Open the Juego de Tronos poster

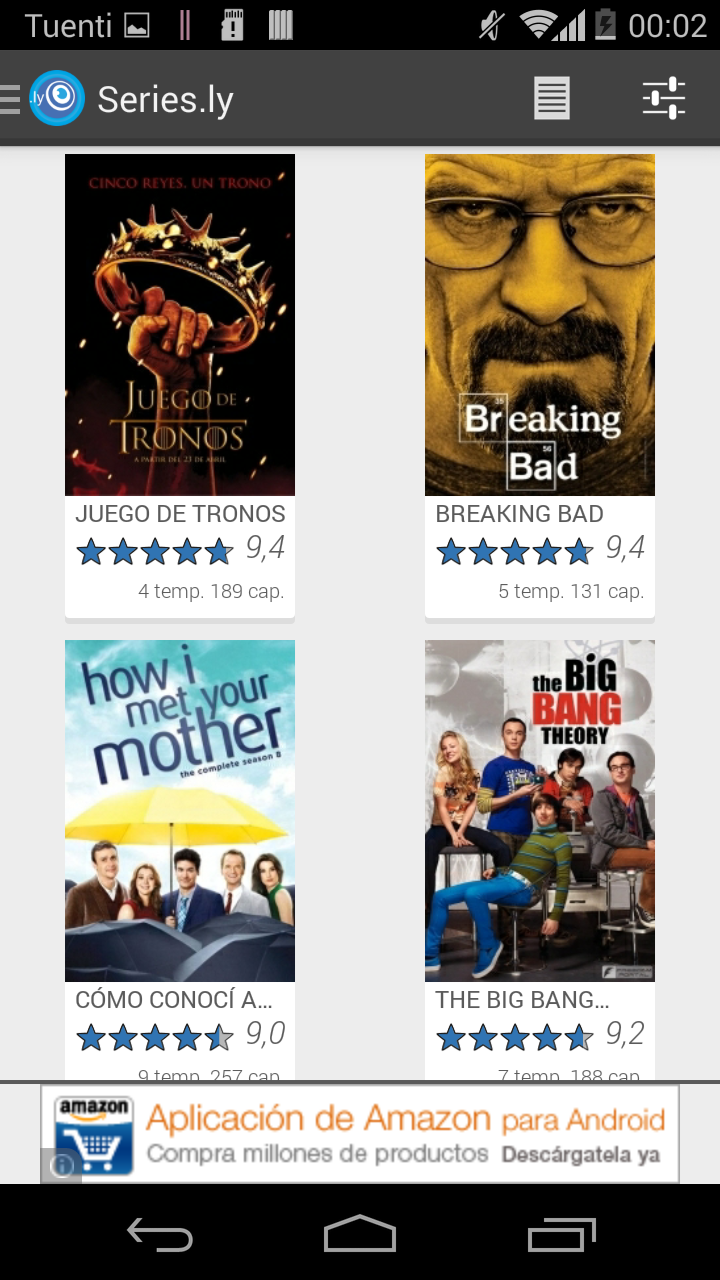pos(180,325)
